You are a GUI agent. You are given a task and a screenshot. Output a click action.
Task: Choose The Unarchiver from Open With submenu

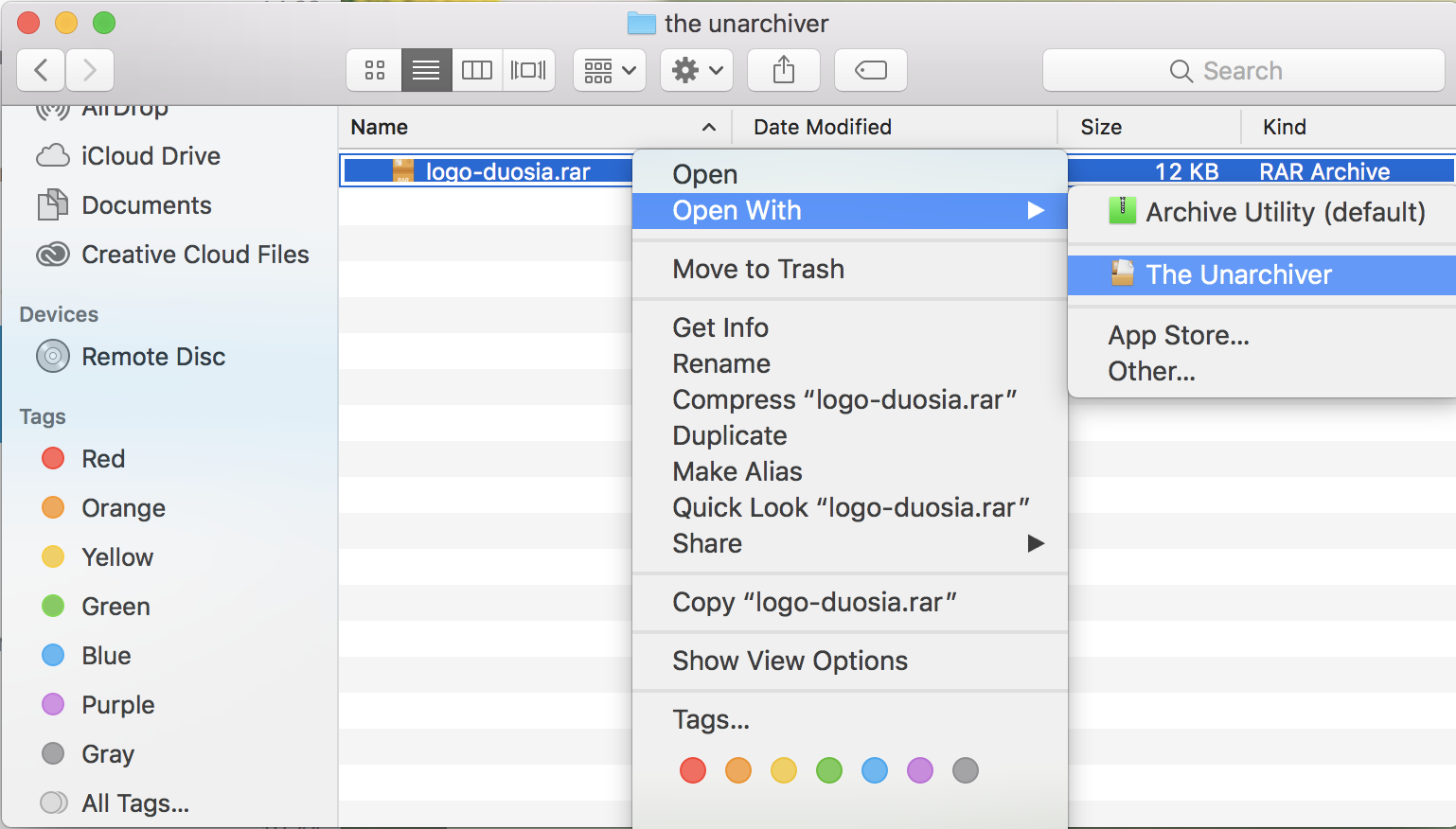(x=1238, y=274)
